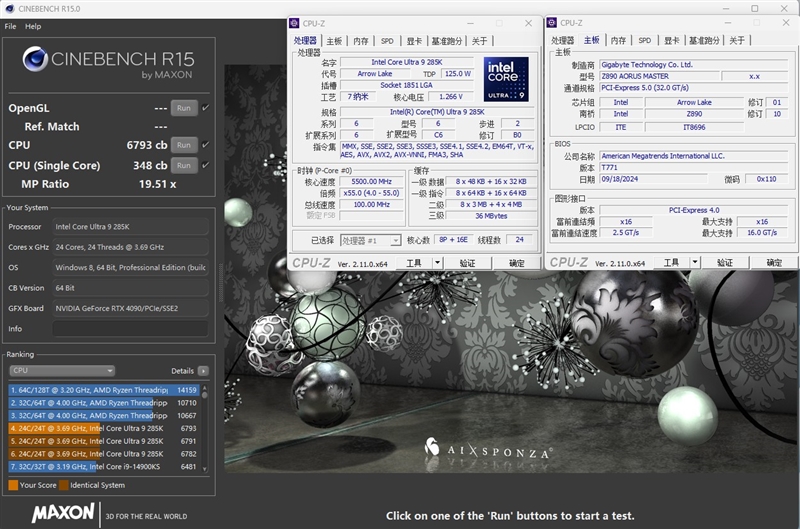The width and height of the screenshot is (800, 529).
Task: Click the Processor field Intel Core Ultra 9 285K
Action: pyautogui.click(x=131, y=227)
